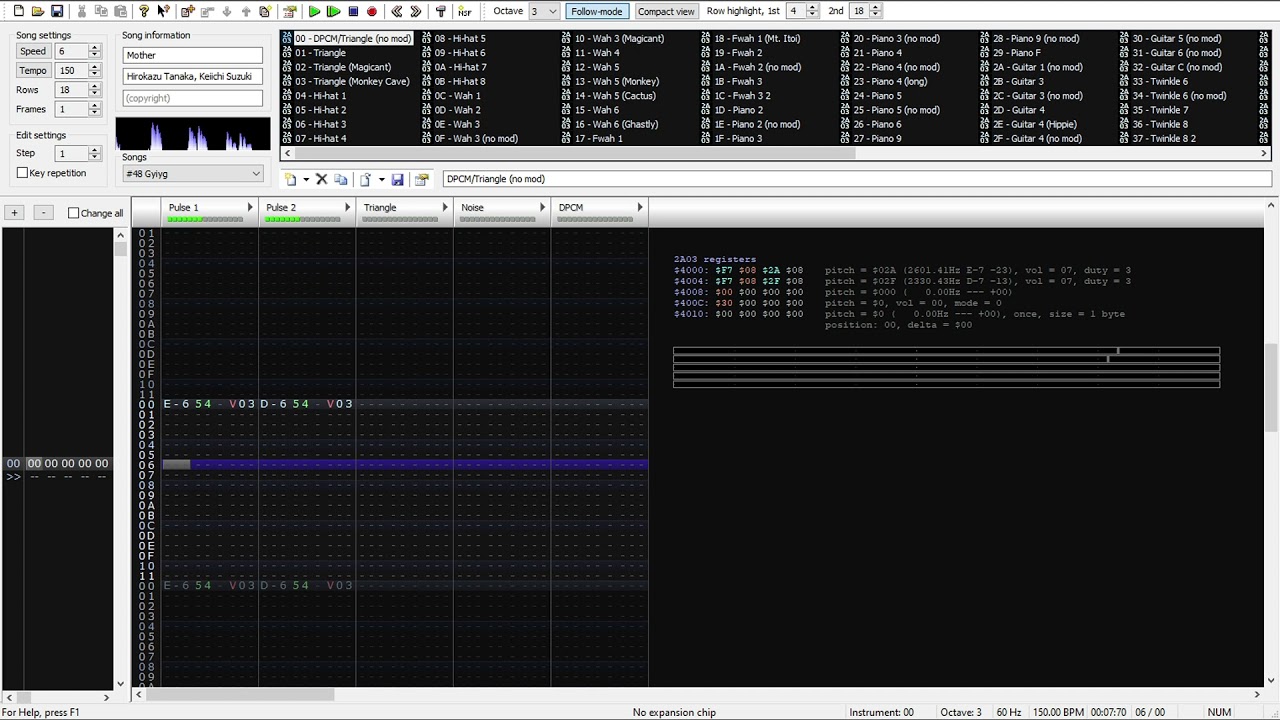1280x720 pixels.
Task: Click the Compact view button
Action: 666,11
